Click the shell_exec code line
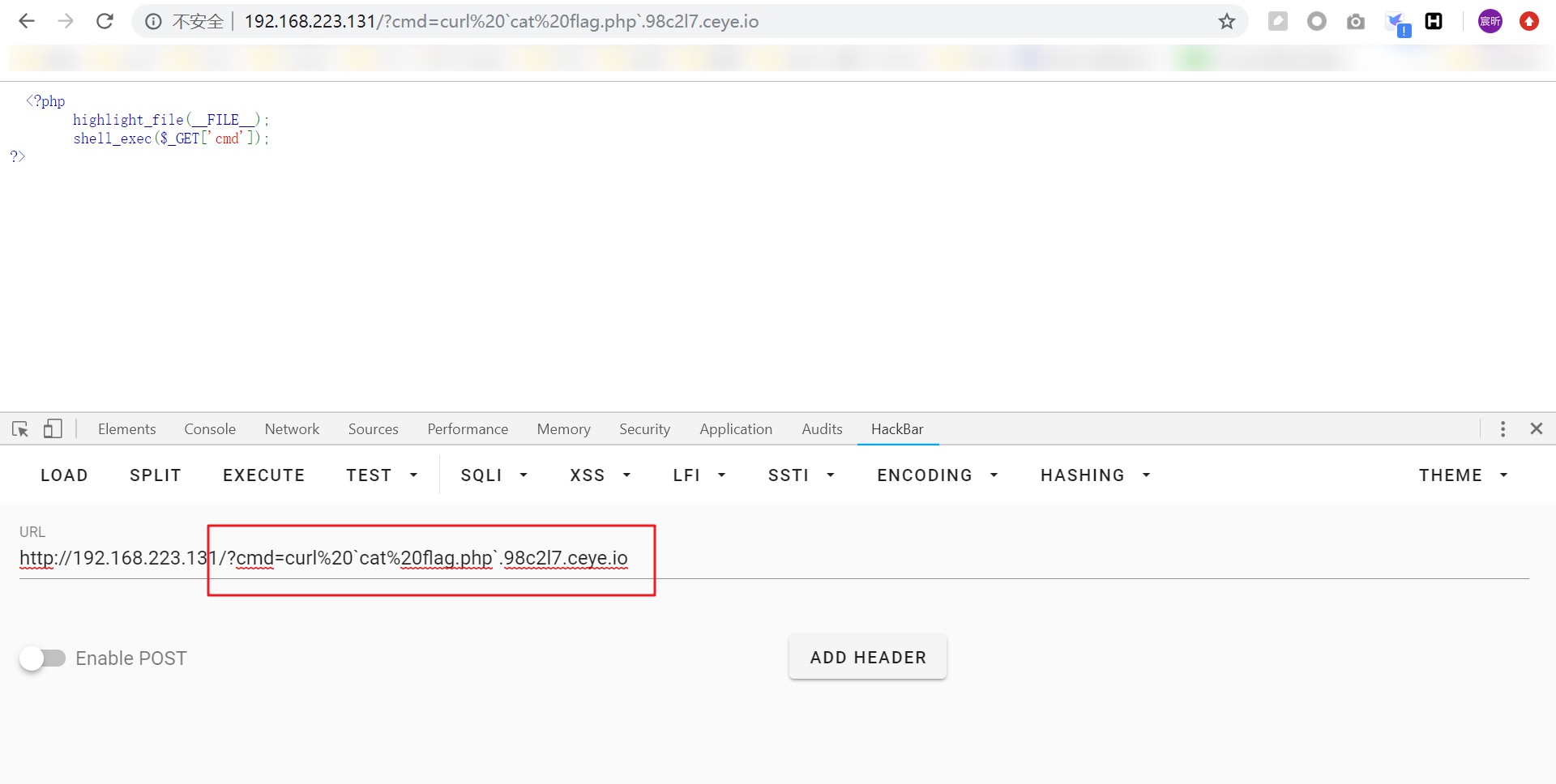This screenshot has width=1556, height=784. [x=171, y=138]
